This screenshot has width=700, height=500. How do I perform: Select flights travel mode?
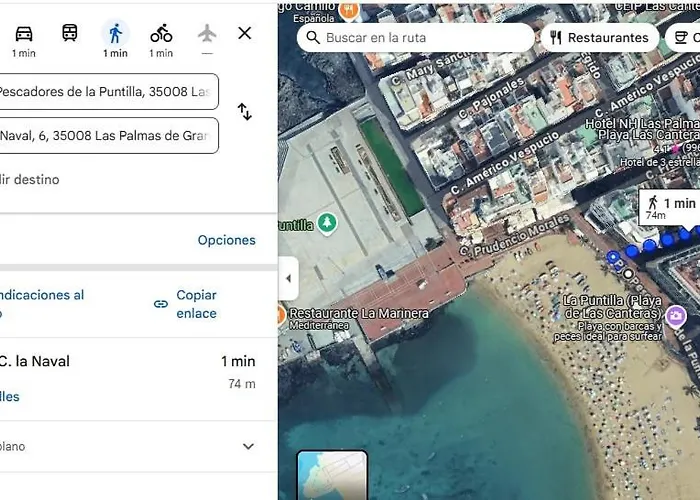coord(207,33)
